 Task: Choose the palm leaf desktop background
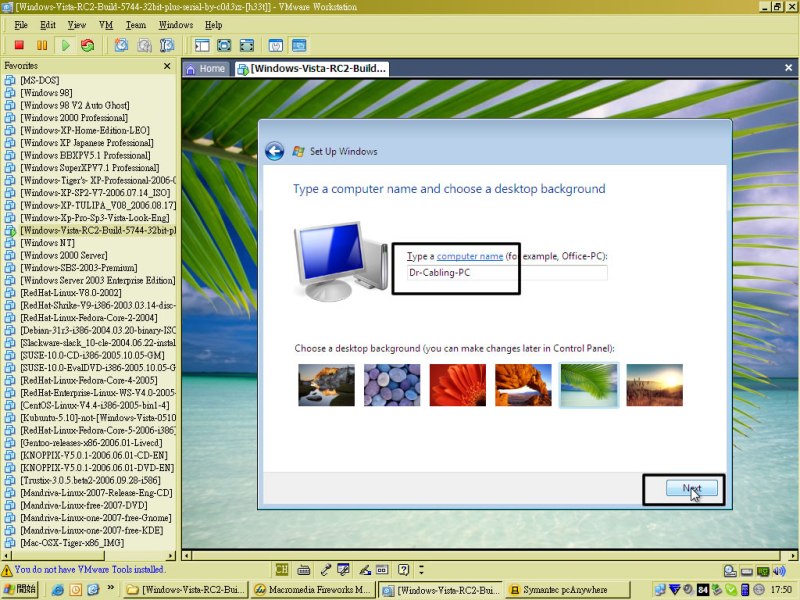[589, 385]
